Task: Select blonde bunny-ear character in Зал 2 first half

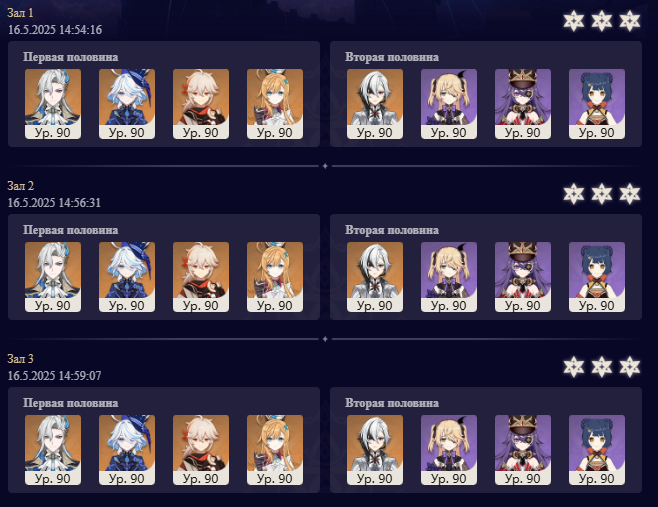Action: click(275, 277)
